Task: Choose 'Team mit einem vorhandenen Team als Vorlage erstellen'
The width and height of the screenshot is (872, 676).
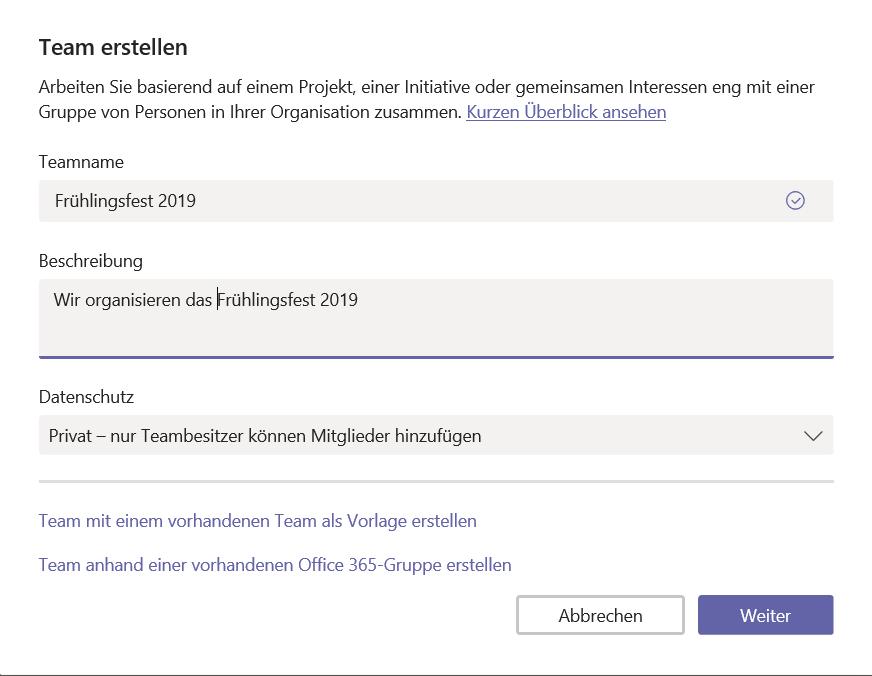Action: pyautogui.click(x=257, y=521)
